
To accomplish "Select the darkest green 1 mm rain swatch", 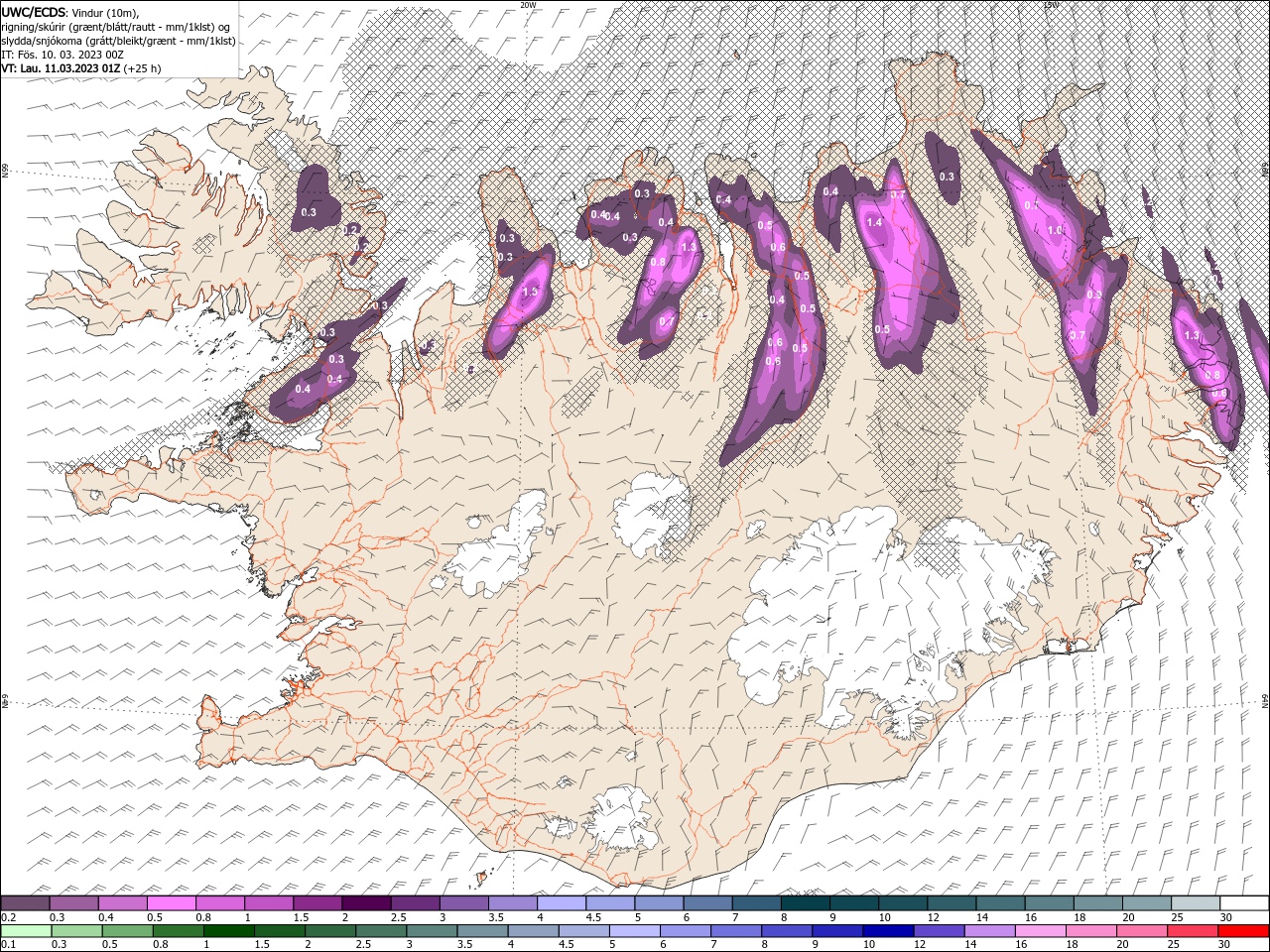I will coord(230,931).
